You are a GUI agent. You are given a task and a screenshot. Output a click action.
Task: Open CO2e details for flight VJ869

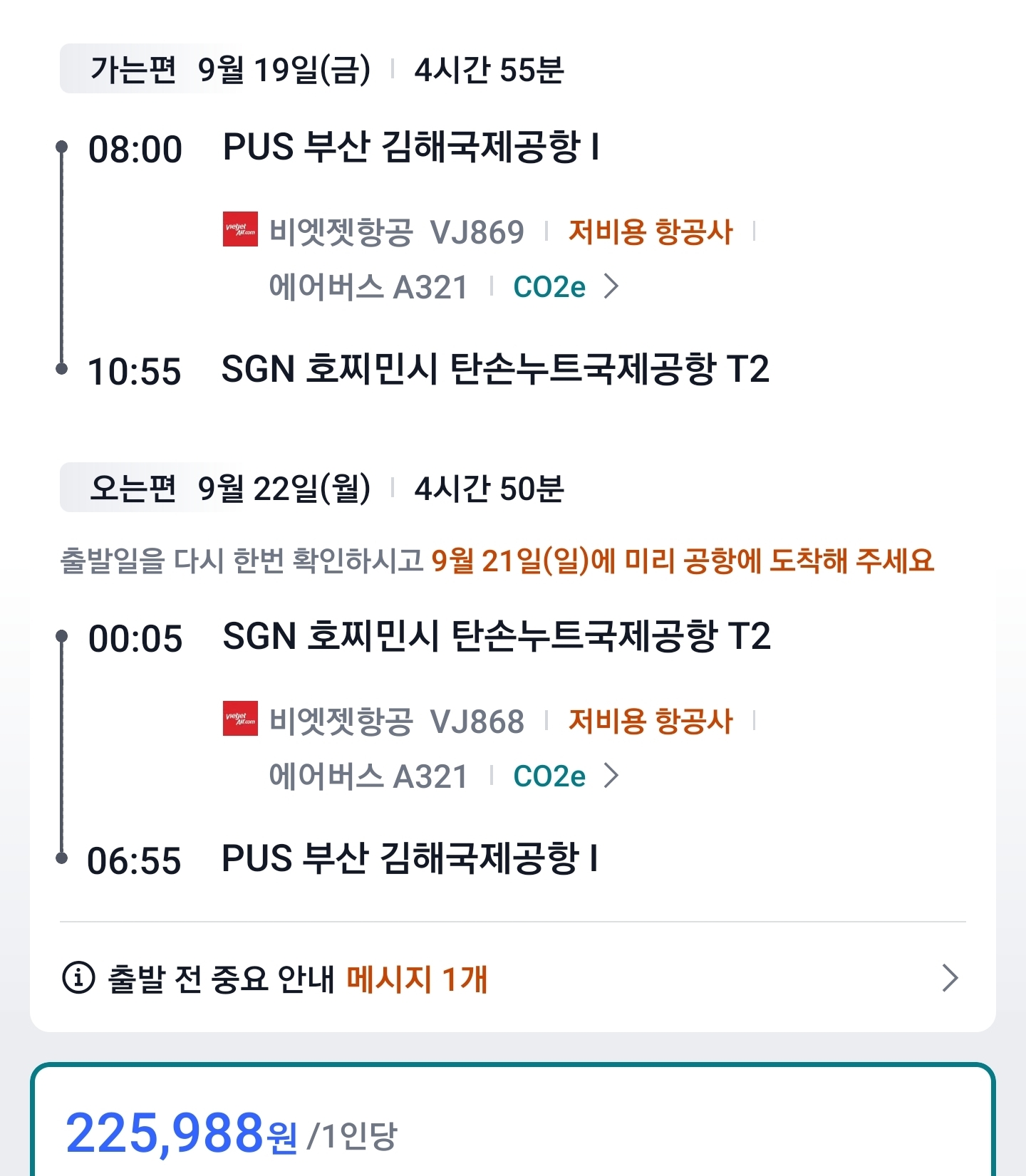coord(549,287)
